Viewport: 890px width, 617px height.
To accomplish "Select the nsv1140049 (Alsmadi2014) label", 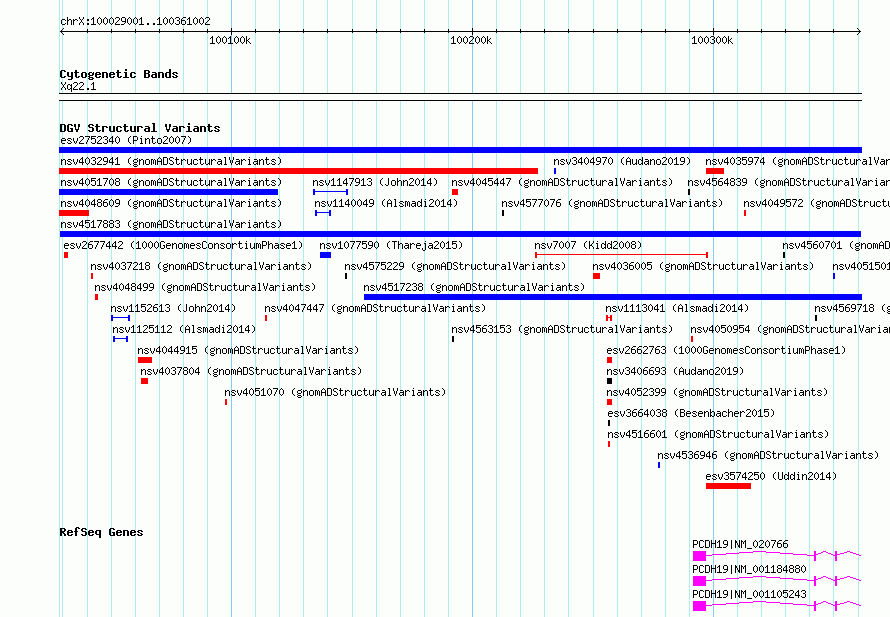I will tap(386, 203).
